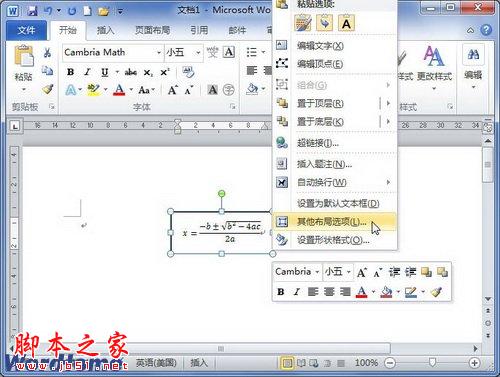
Task: Choose 其他布局选项(L)... menu item
Action: 335,222
